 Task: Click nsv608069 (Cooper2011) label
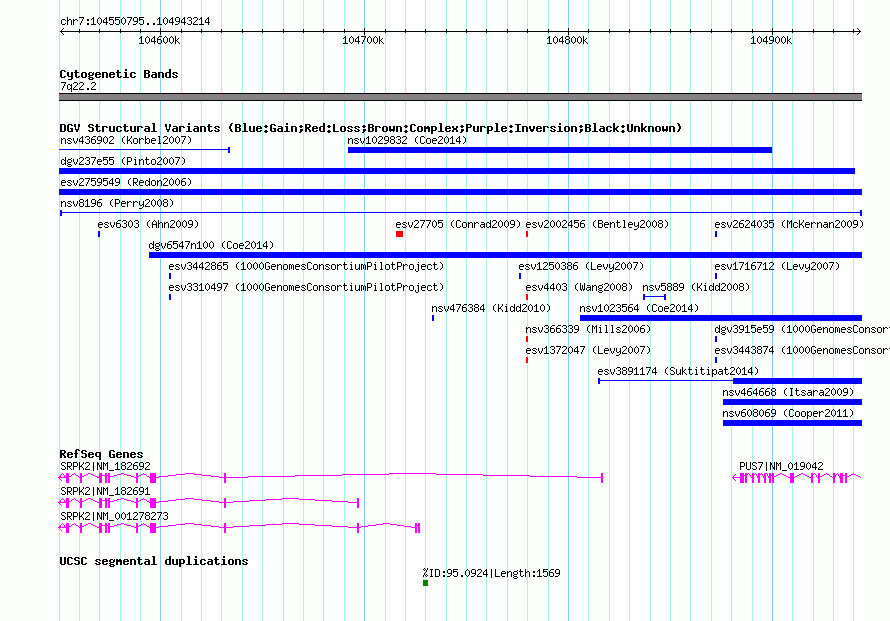(x=788, y=413)
